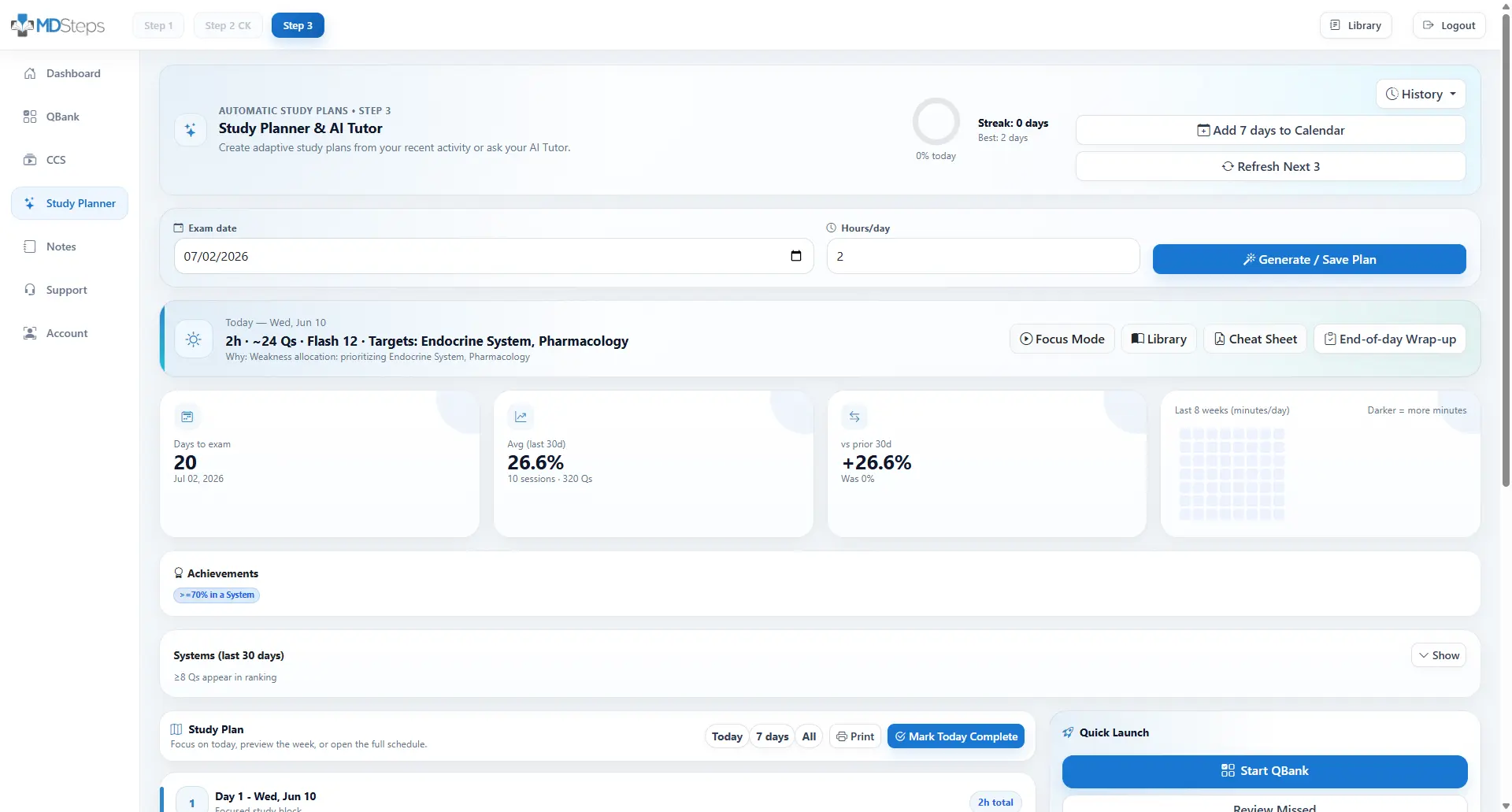Click the Logout button
Screen dimensions: 1512x812
tap(1449, 25)
